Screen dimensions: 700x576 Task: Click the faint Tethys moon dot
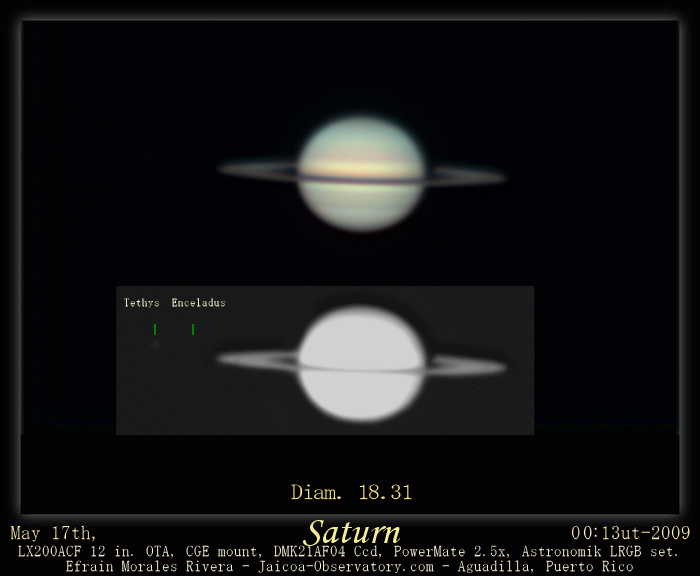(155, 345)
